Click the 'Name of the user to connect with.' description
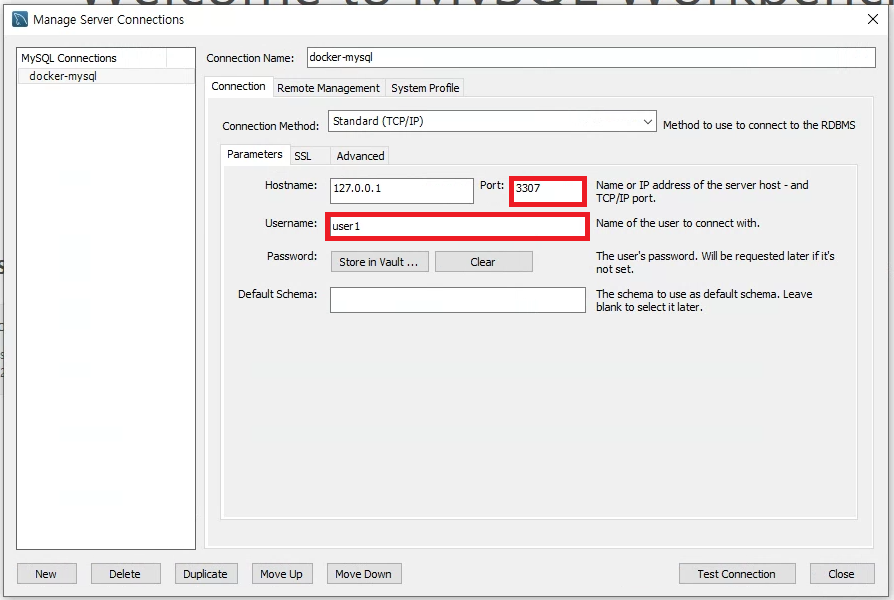Screen dimensions: 894x600 (677, 223)
